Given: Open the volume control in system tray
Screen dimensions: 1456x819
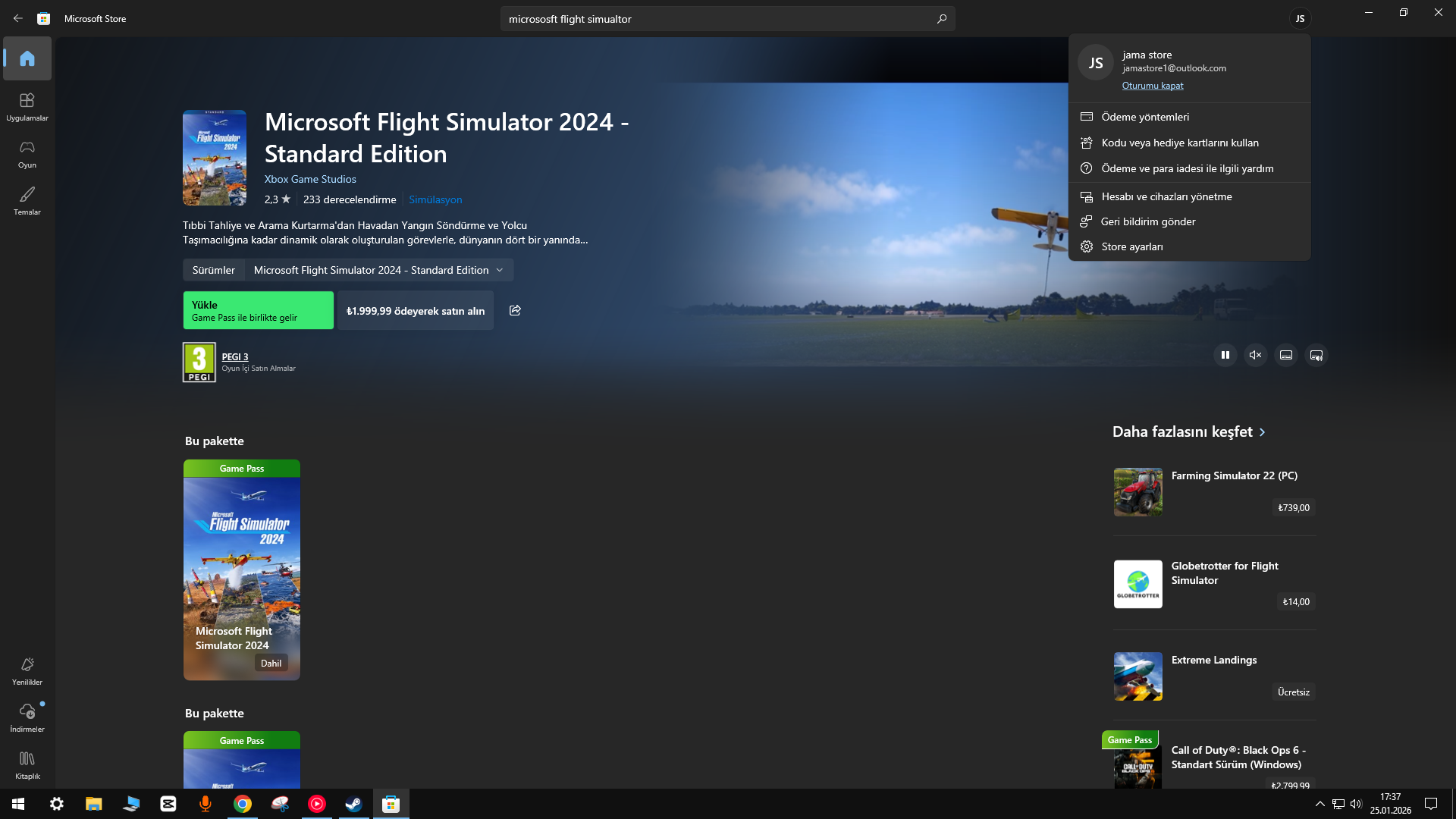Looking at the screenshot, I should [x=1356, y=804].
